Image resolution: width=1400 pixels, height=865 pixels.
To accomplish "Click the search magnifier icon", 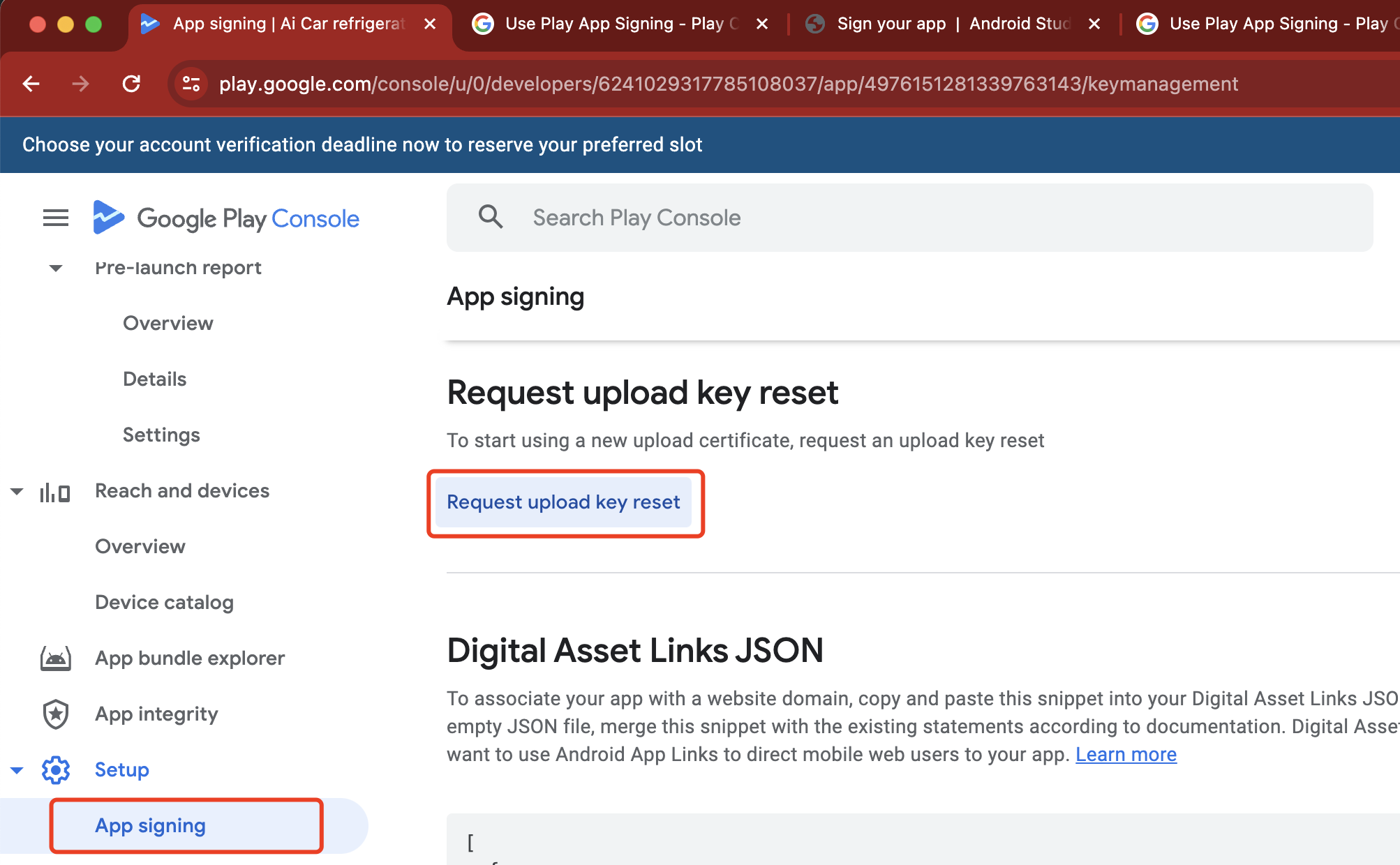I will pyautogui.click(x=491, y=217).
